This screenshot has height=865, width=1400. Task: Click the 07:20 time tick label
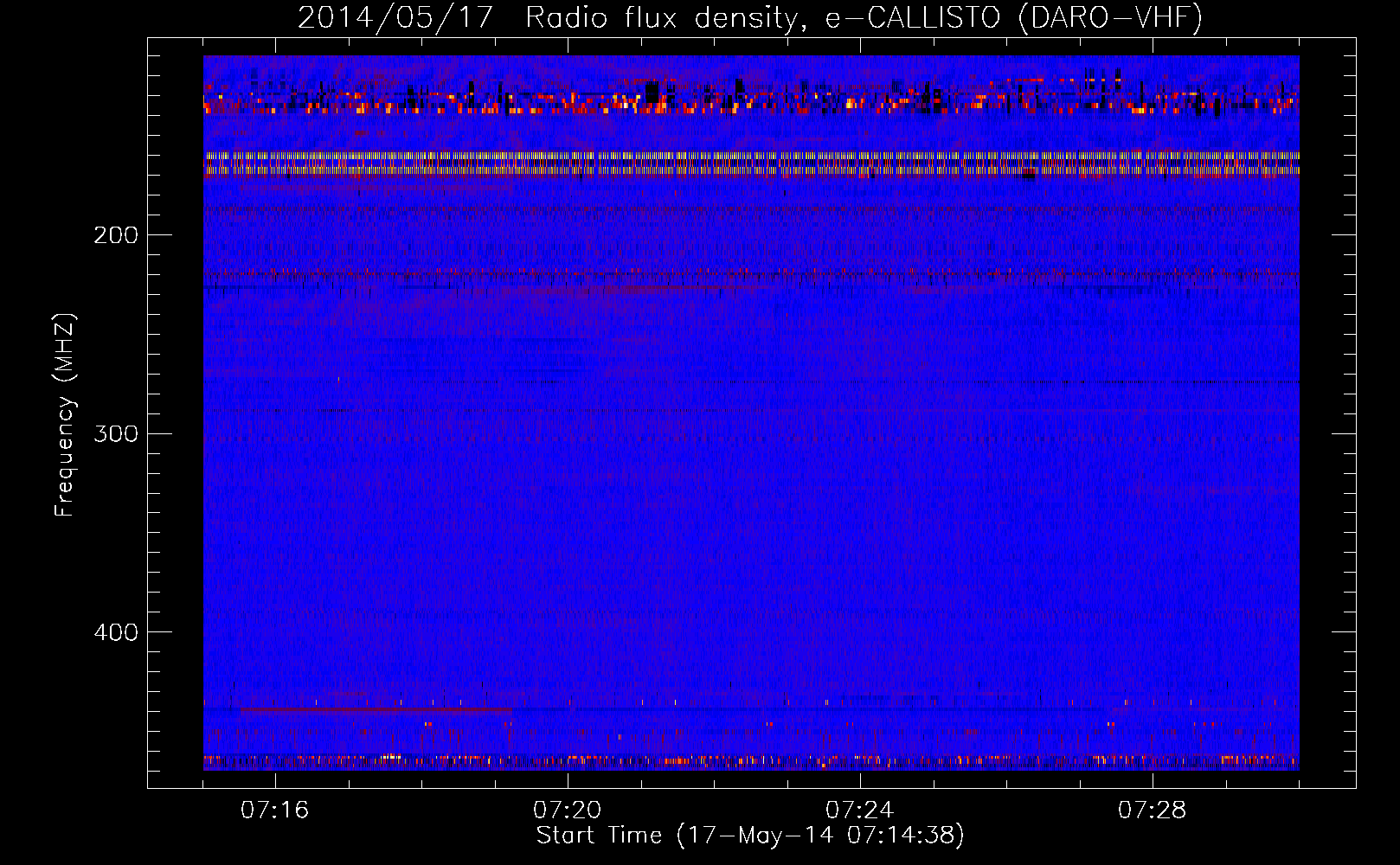click(x=568, y=811)
